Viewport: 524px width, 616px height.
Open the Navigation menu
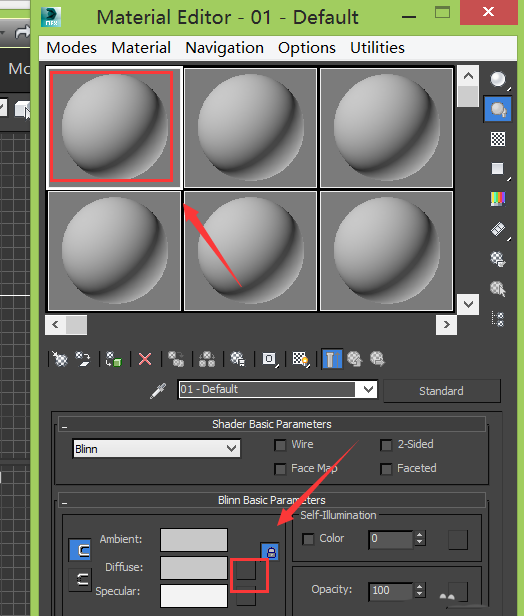coord(224,48)
